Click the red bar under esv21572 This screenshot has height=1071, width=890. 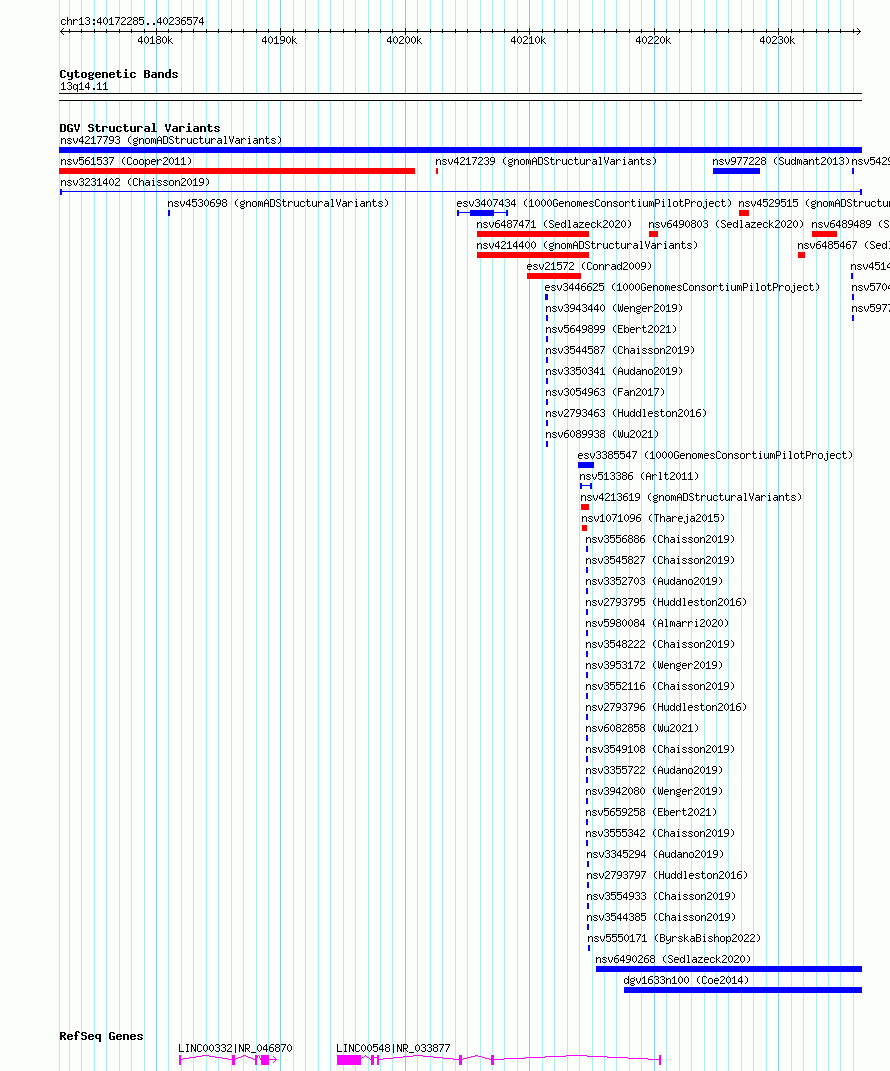[x=554, y=276]
